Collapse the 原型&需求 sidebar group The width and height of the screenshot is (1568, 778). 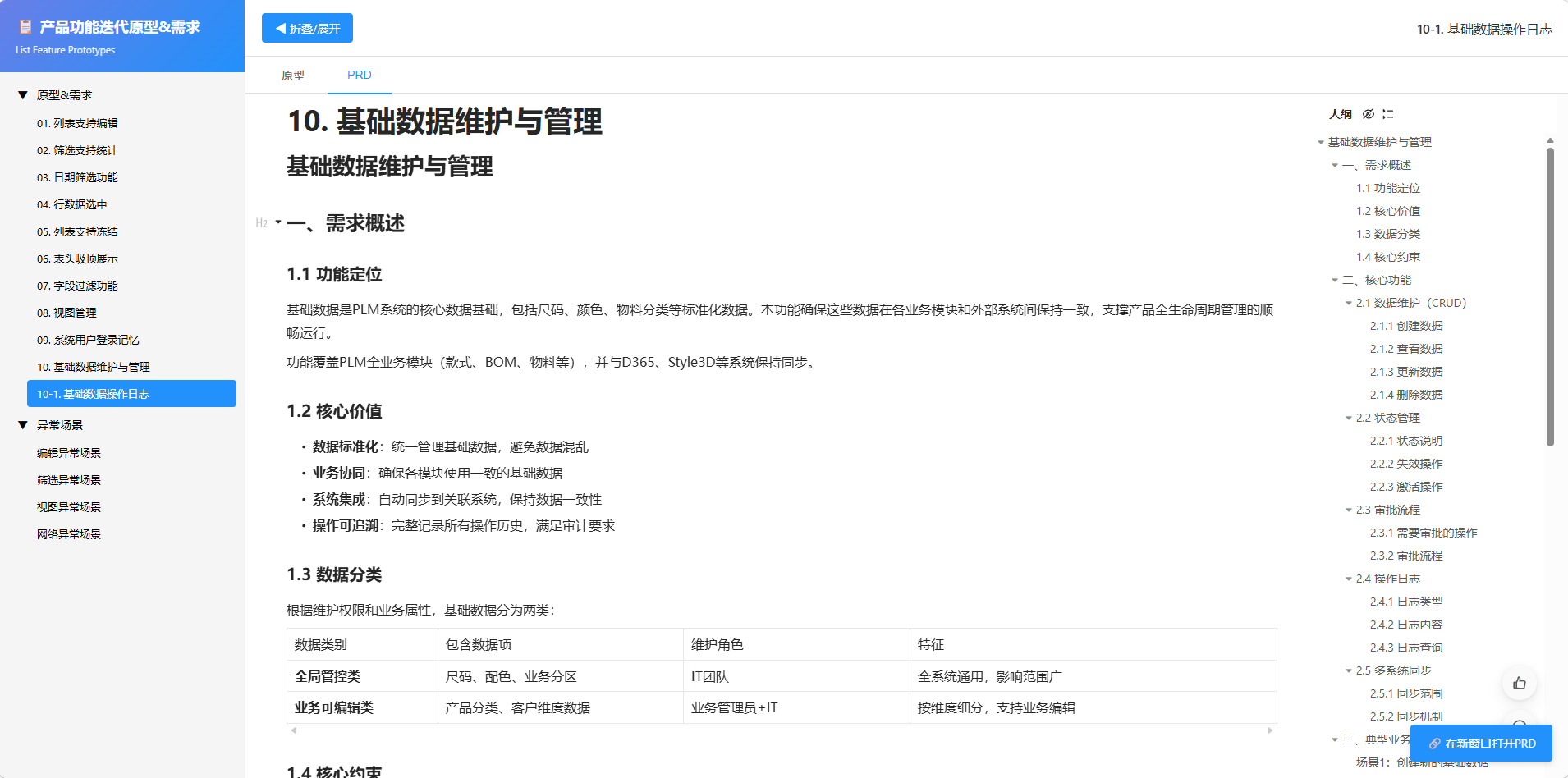coord(23,95)
